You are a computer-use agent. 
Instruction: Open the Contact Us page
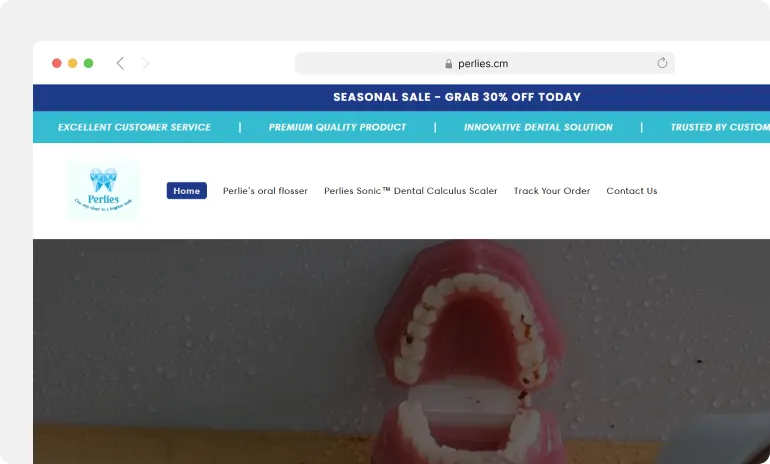(x=632, y=191)
